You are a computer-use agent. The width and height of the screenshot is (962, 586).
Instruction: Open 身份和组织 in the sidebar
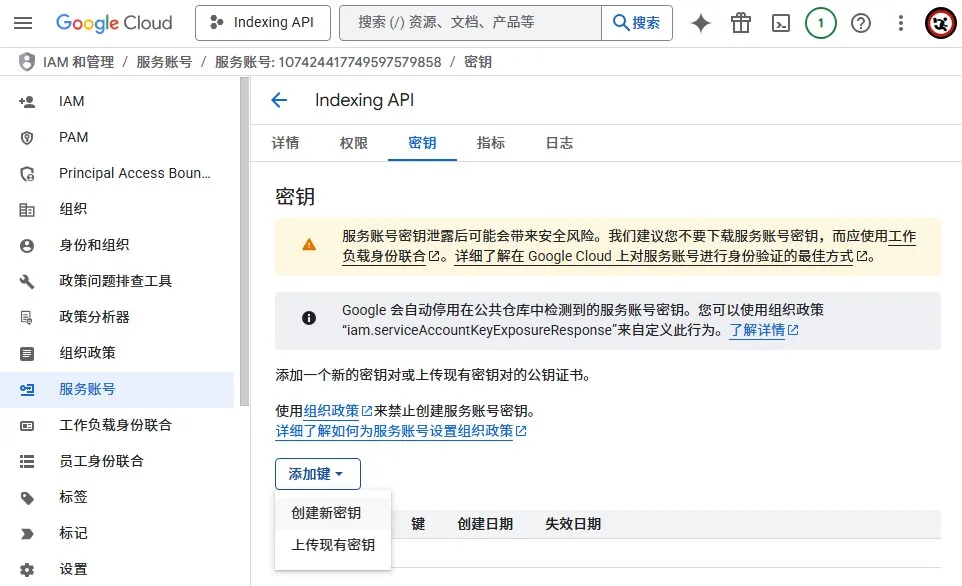(117, 245)
